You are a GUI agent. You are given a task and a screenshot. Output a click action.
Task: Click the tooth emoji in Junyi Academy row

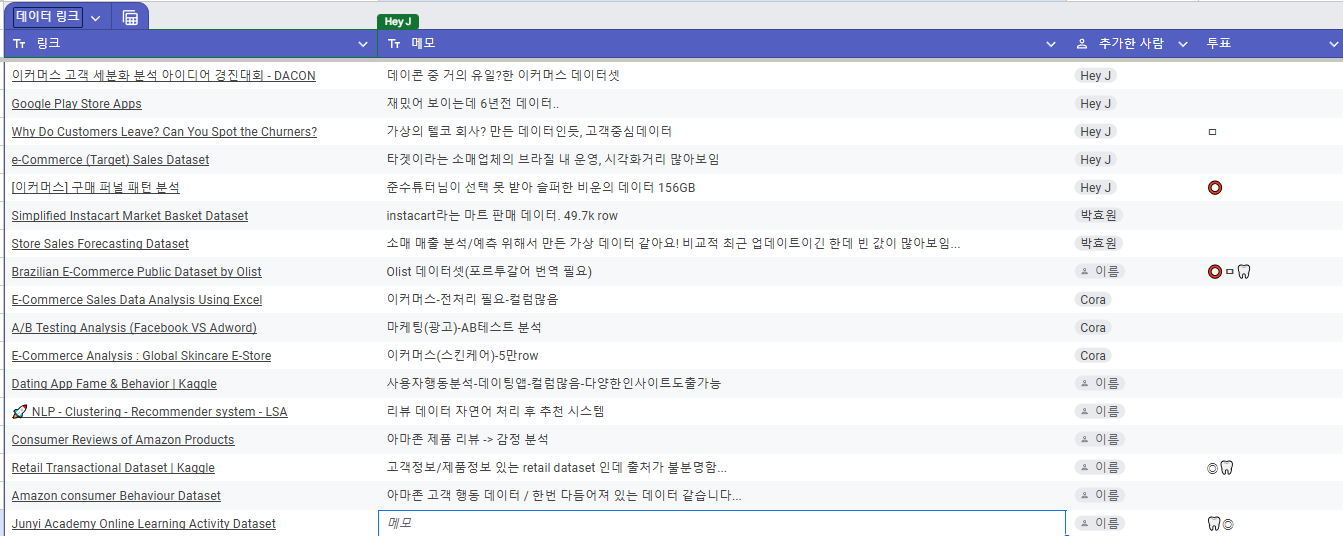point(1215,524)
